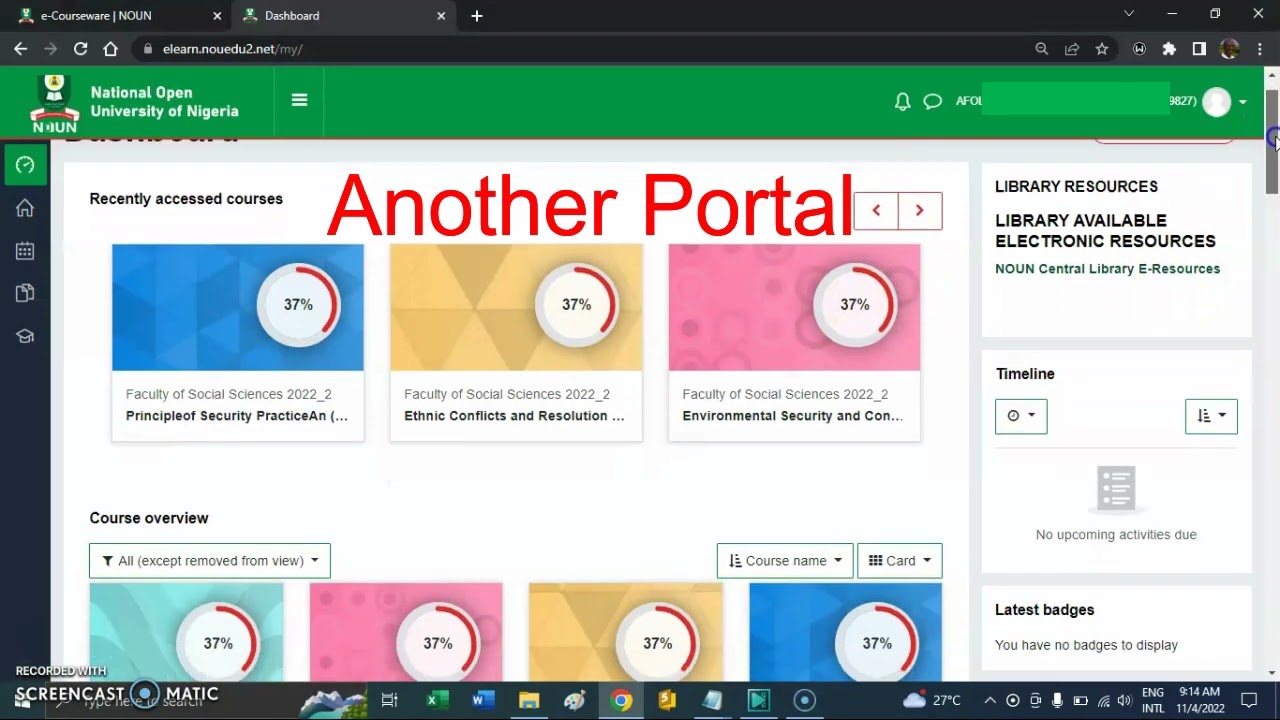Open Chrome extensions puzzle icon
The image size is (1280, 720).
pos(1169,48)
